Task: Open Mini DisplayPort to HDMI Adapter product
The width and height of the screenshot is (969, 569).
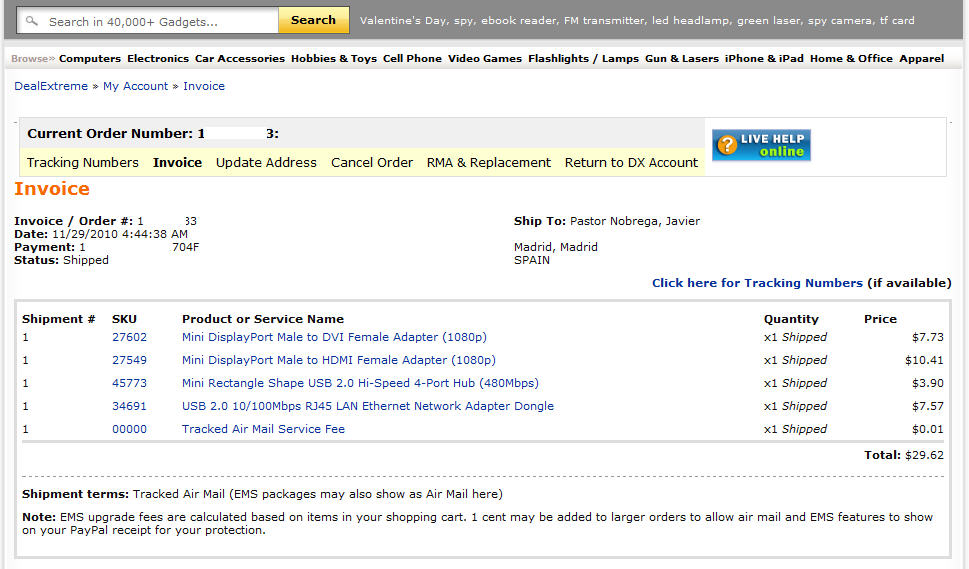Action: (x=339, y=360)
